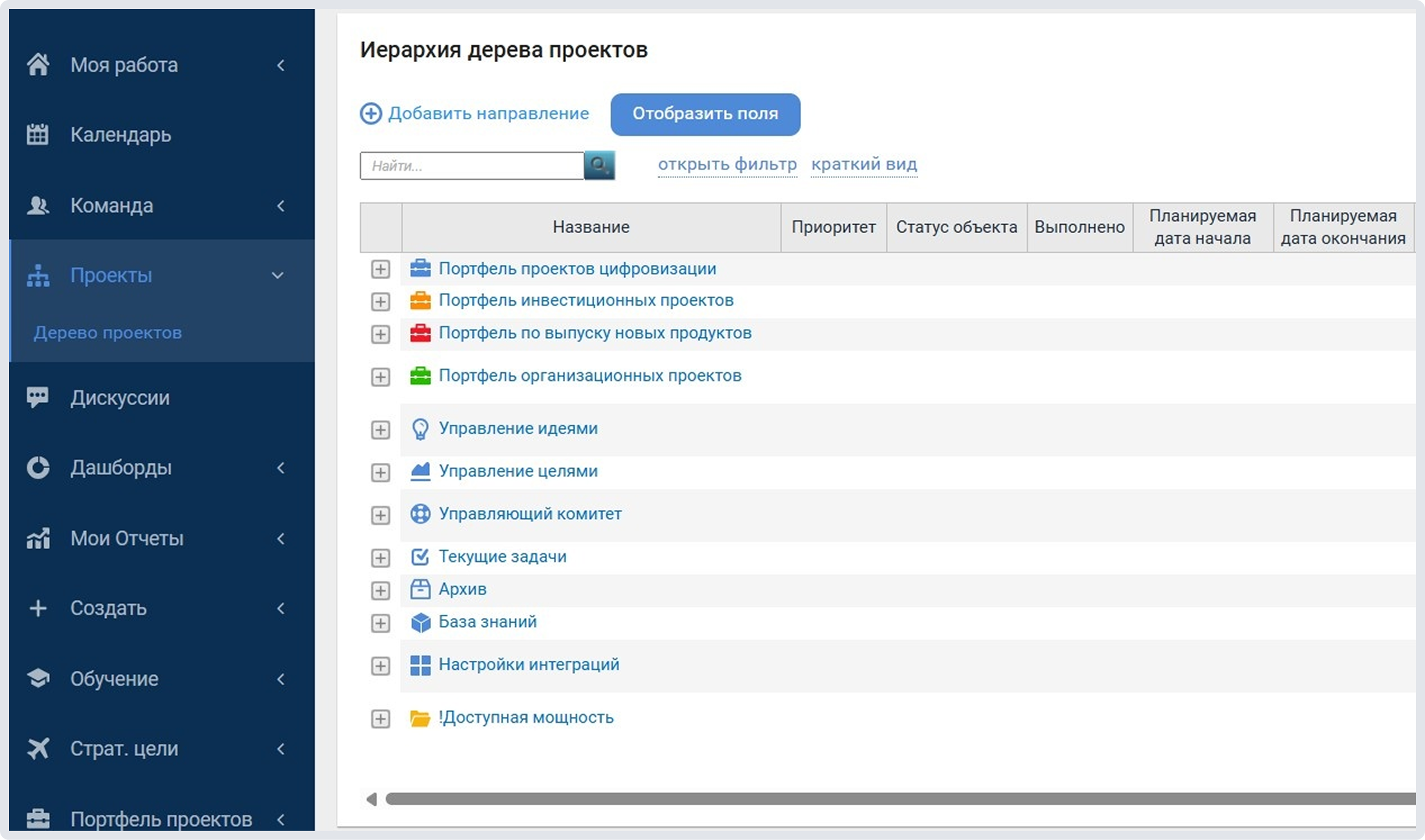This screenshot has width=1425, height=840.
Task: Select Дерево проектов submenu entry
Action: [x=108, y=333]
